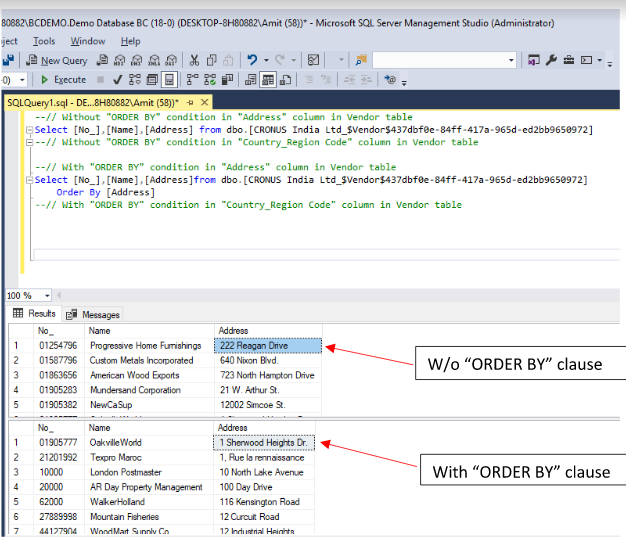The width and height of the screenshot is (626, 539).
Task: Click the Undo arrow icon
Action: pyautogui.click(x=252, y=60)
